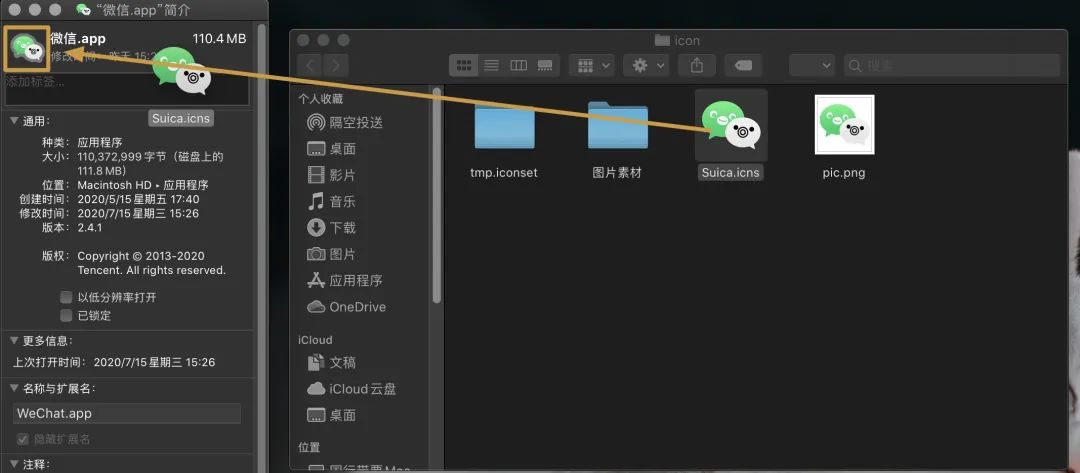This screenshot has width=1080, height=473.
Task: Click the version 2.4.1 value
Action: tap(90, 227)
